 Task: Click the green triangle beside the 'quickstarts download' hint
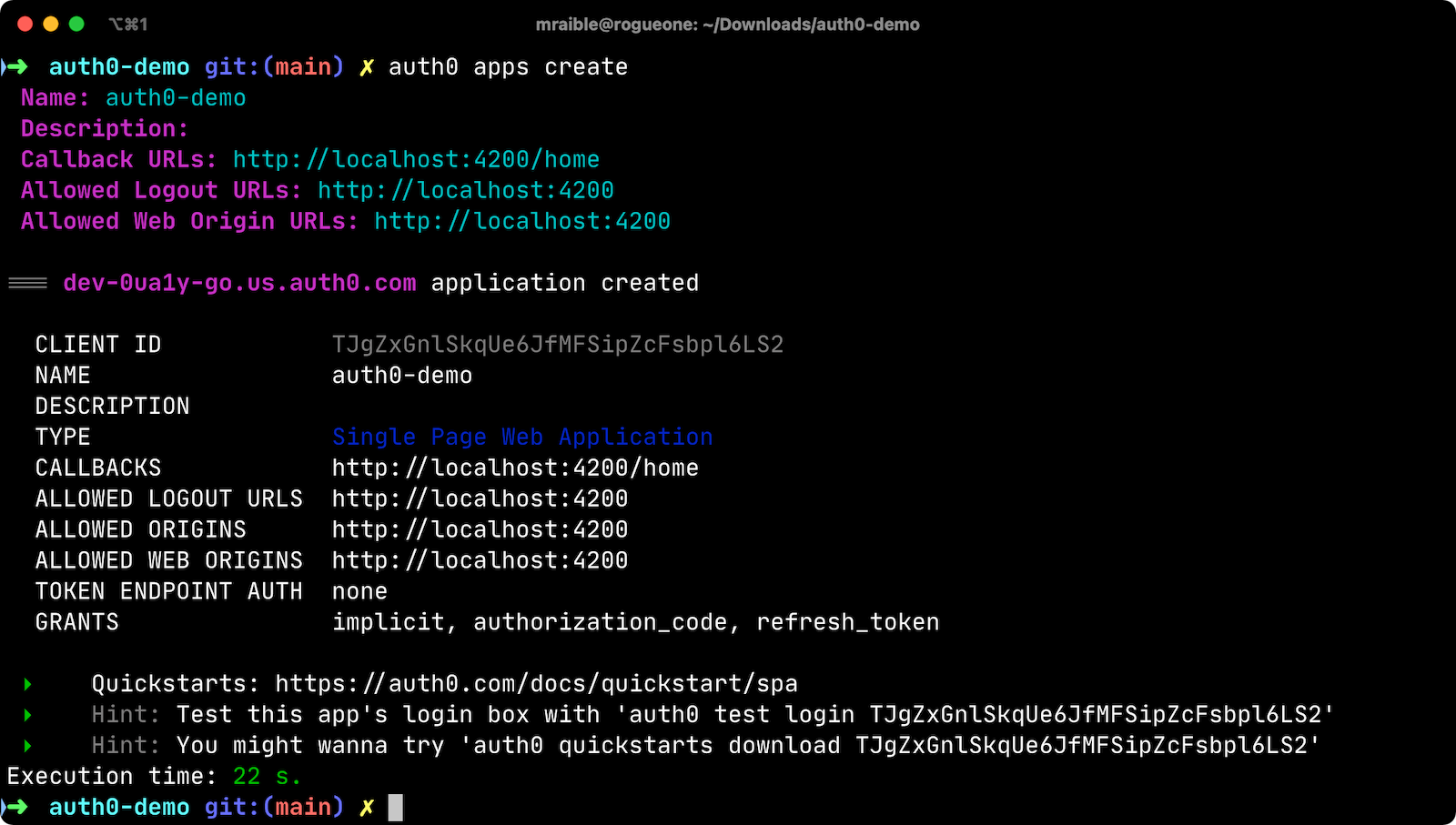click(x=27, y=746)
